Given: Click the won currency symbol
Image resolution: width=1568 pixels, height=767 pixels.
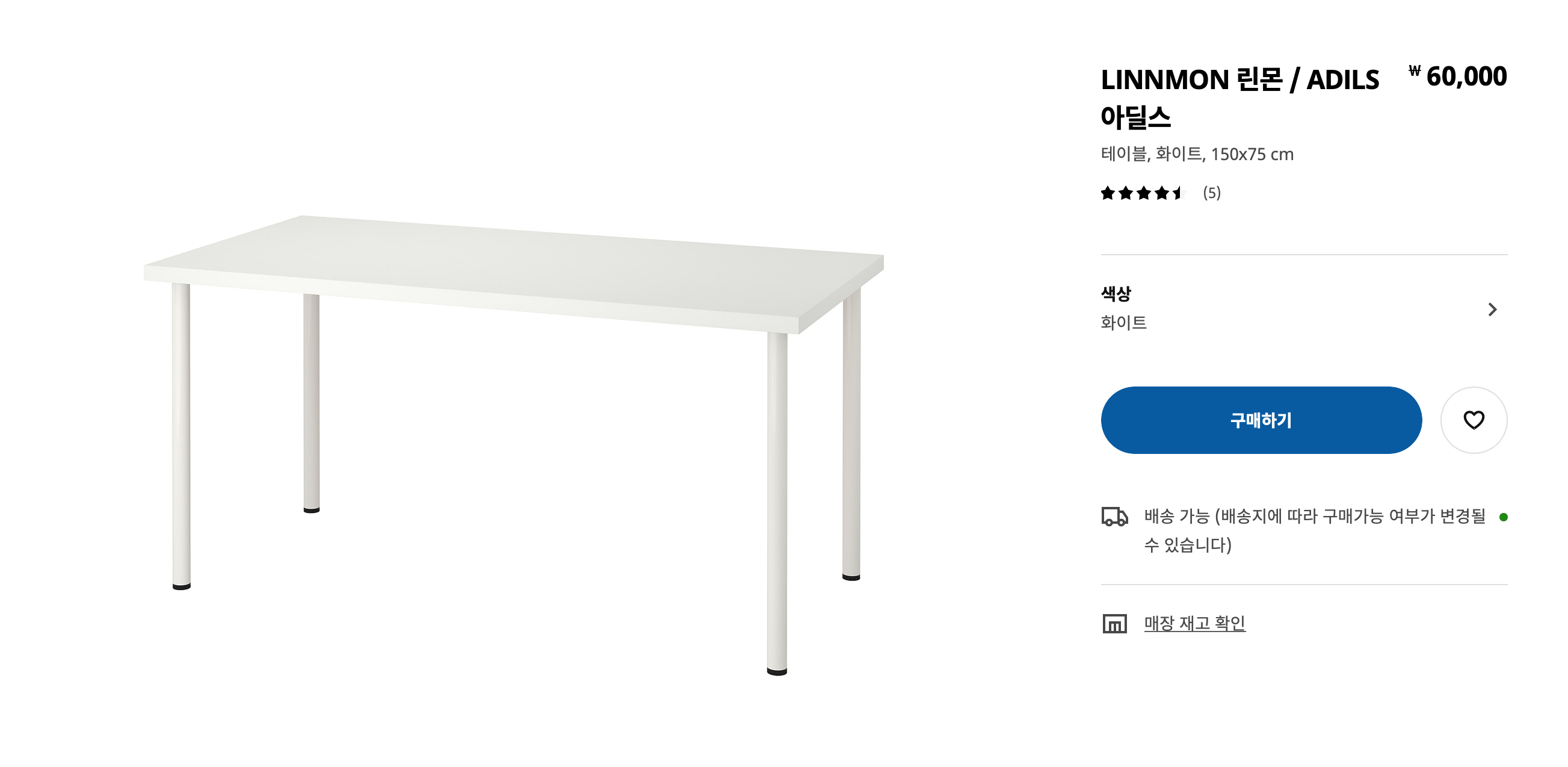Looking at the screenshot, I should pos(1414,70).
